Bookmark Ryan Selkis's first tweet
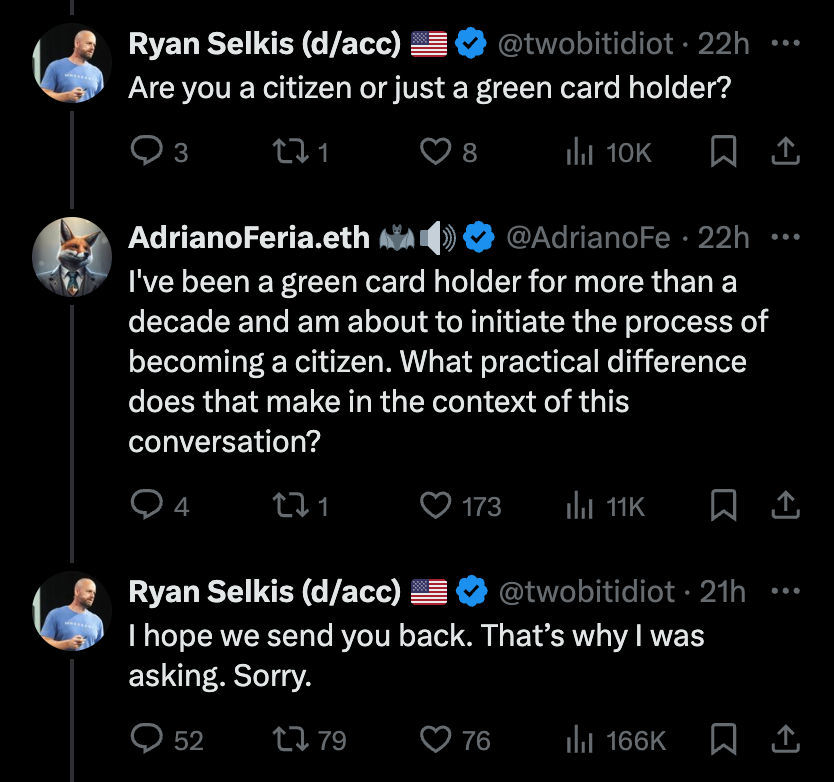This screenshot has height=782, width=834. [724, 151]
